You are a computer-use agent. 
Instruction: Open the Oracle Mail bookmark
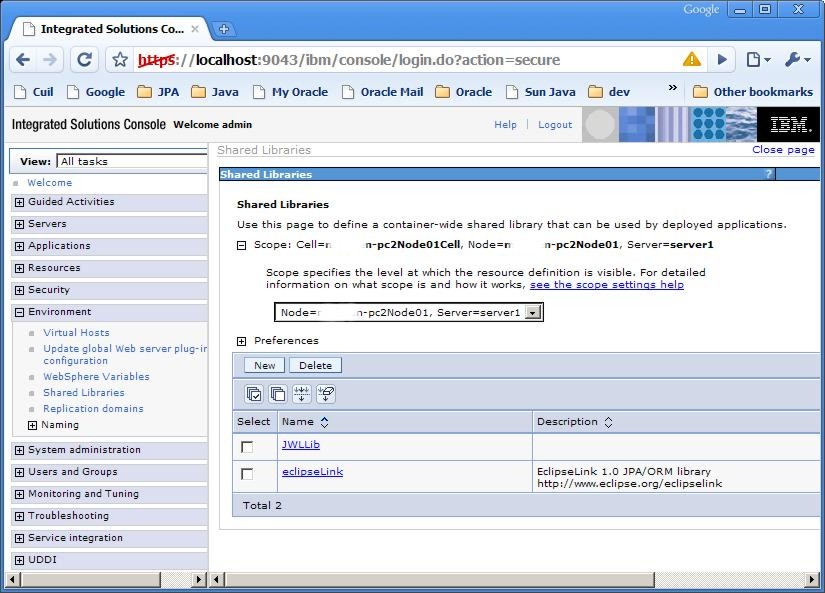383,92
